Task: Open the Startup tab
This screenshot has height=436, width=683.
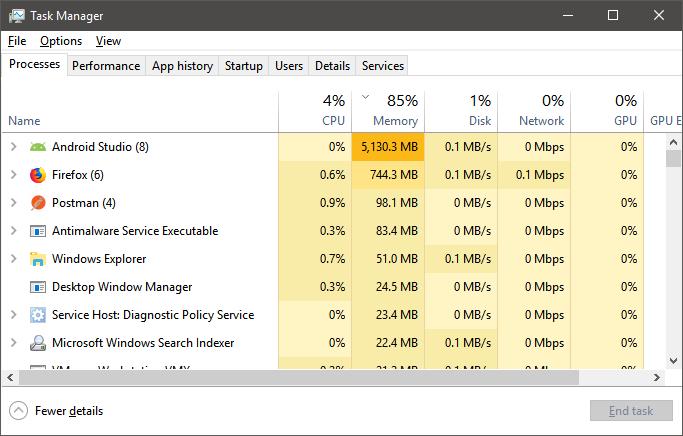Action: click(243, 66)
